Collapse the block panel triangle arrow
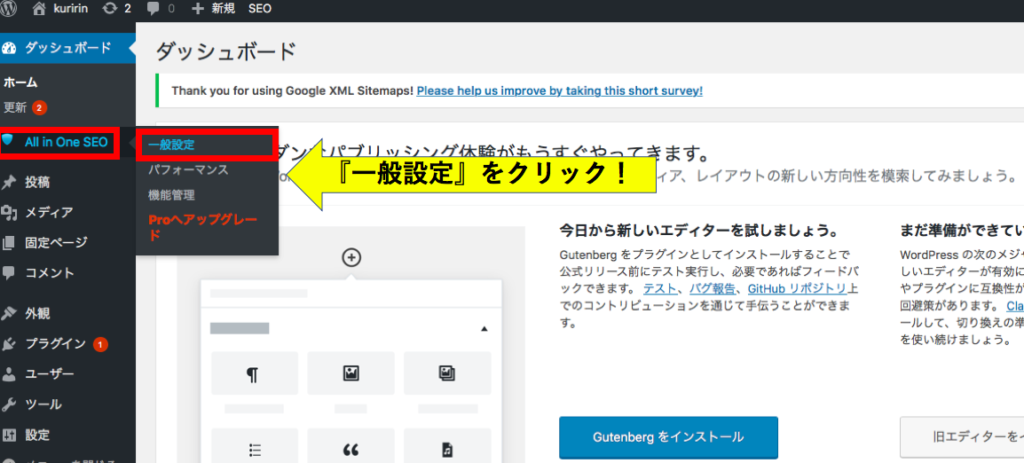Viewport: 1024px width, 463px height. (484, 329)
